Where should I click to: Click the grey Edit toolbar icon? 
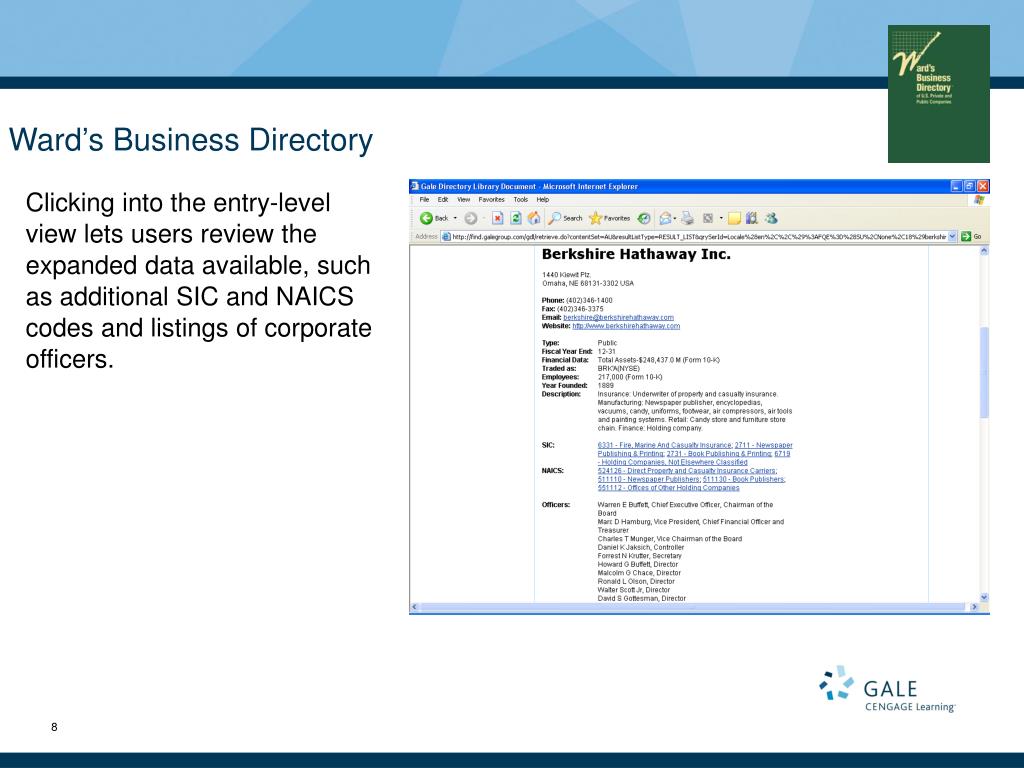(707, 218)
